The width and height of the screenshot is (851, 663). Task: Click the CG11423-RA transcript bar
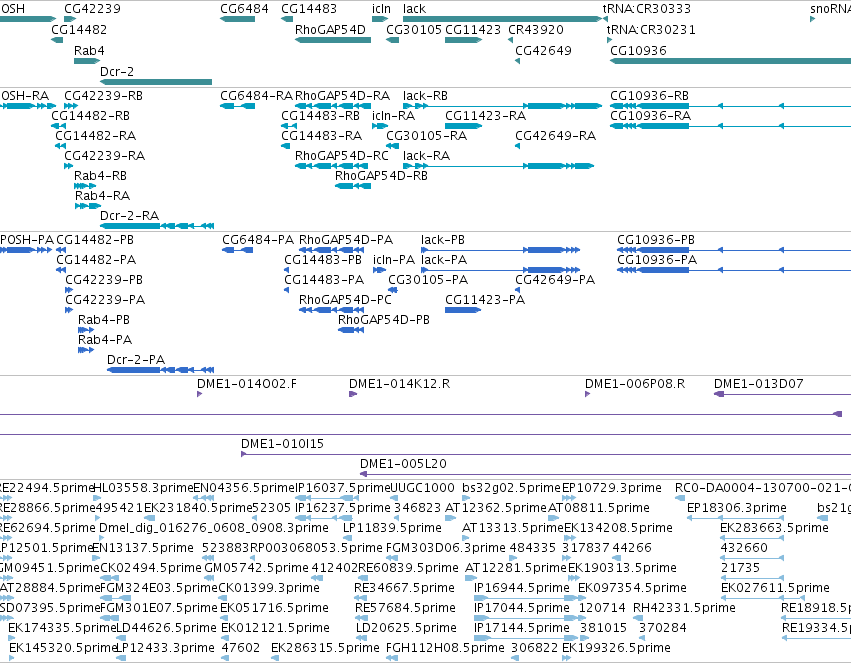463,126
